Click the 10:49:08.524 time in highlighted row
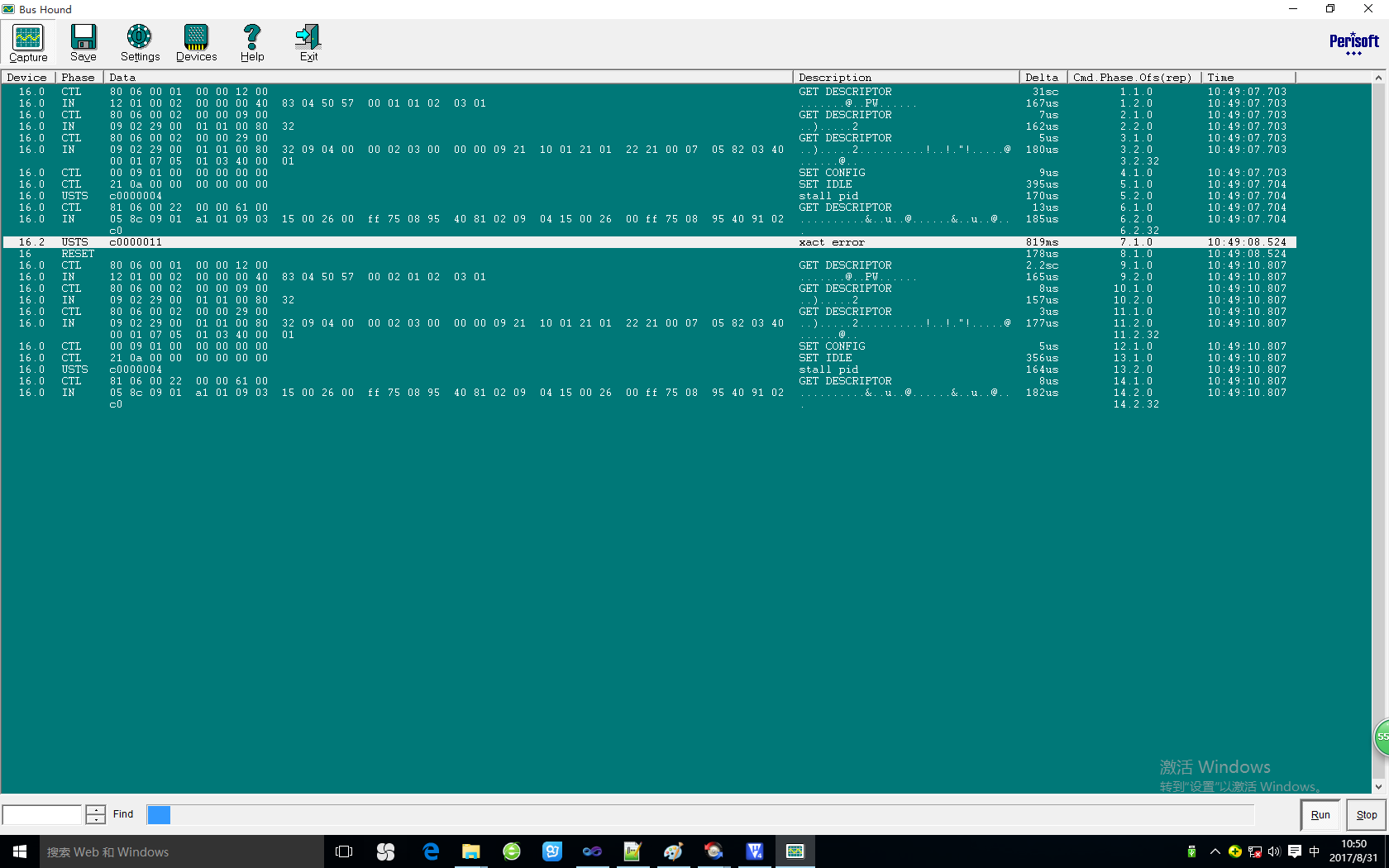 [x=1247, y=242]
